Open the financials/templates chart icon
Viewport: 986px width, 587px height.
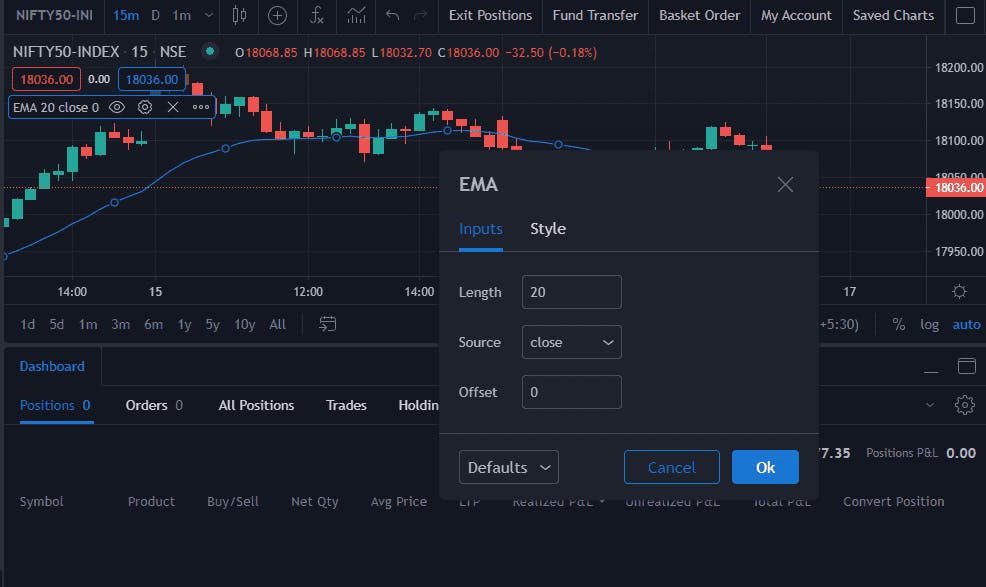[x=356, y=15]
